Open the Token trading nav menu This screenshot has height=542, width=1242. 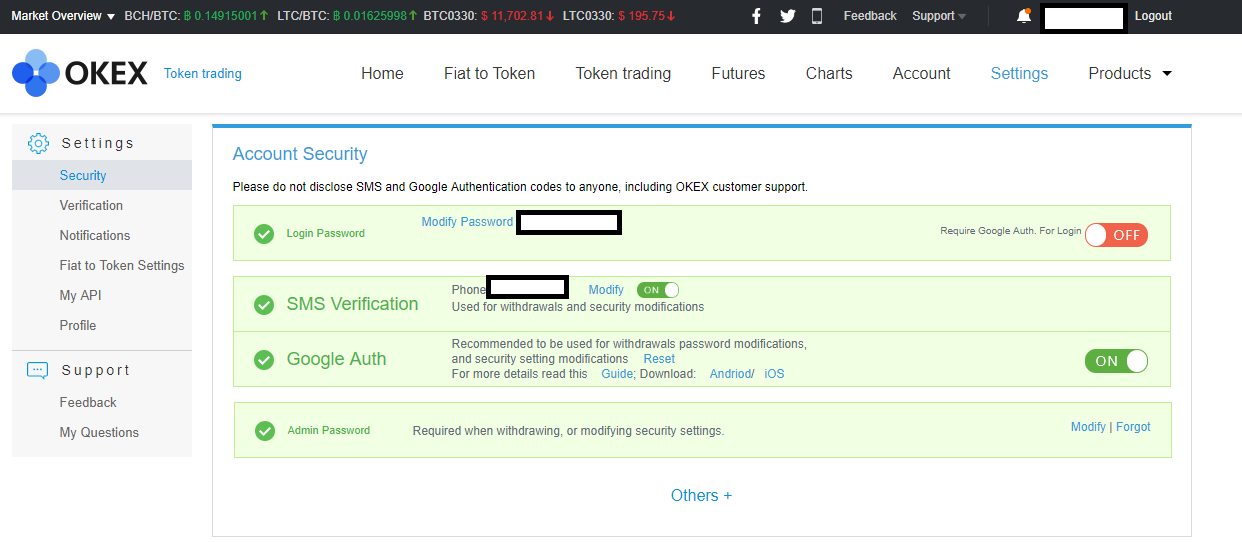click(x=623, y=73)
